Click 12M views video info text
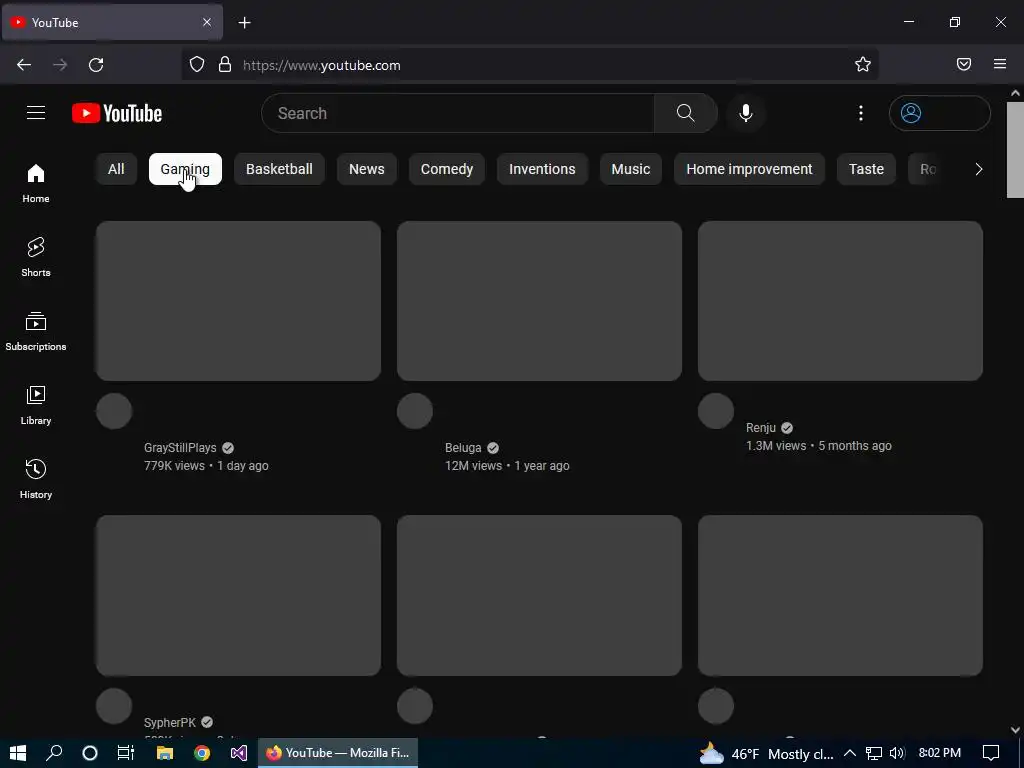 (x=507, y=466)
